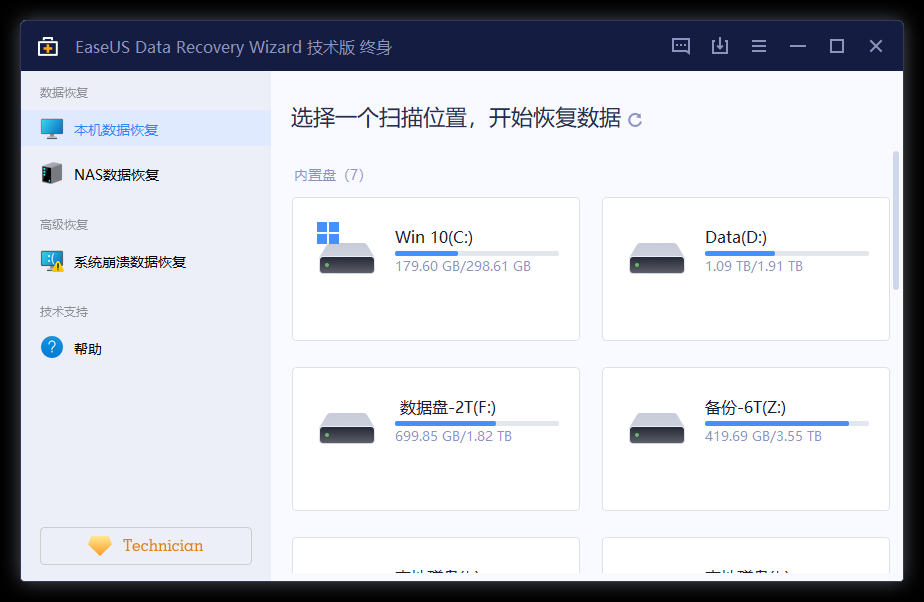Select NAS数据恢复 in the sidebar
Screen dimensions: 924x602
pos(146,174)
